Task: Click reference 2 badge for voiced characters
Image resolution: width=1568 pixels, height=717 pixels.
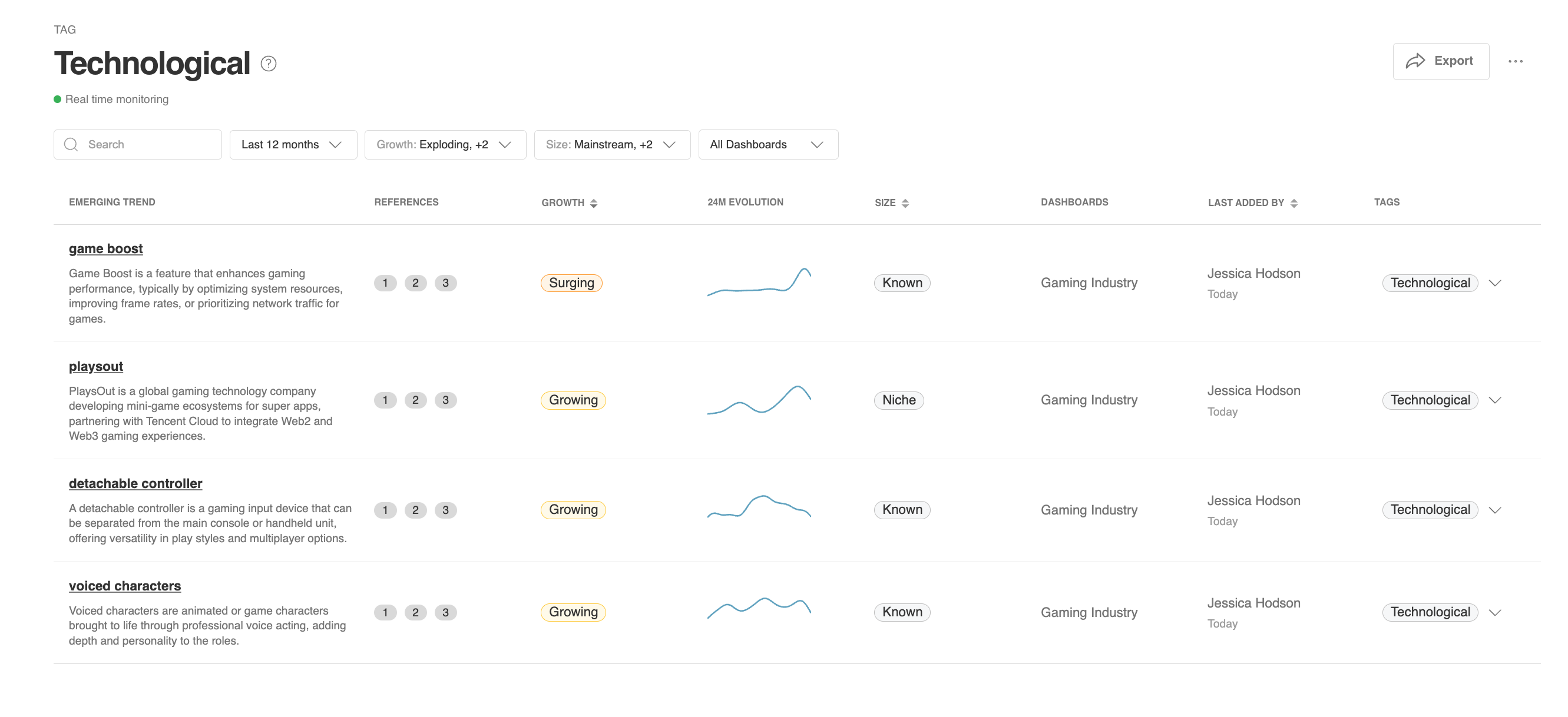Action: click(x=415, y=612)
